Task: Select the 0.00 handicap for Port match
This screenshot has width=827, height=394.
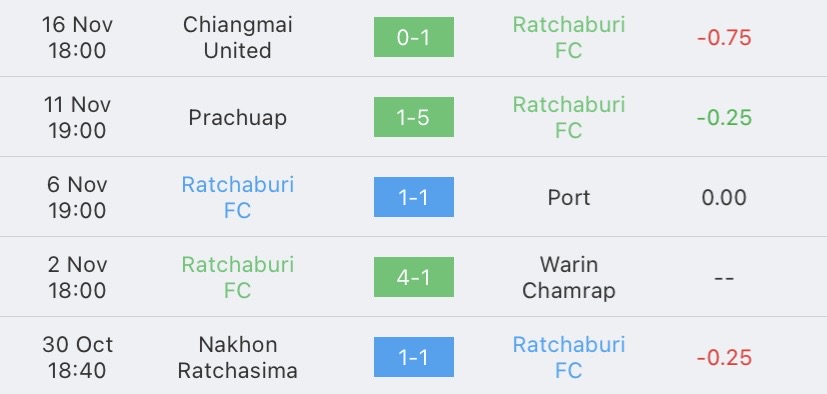Action: click(724, 197)
